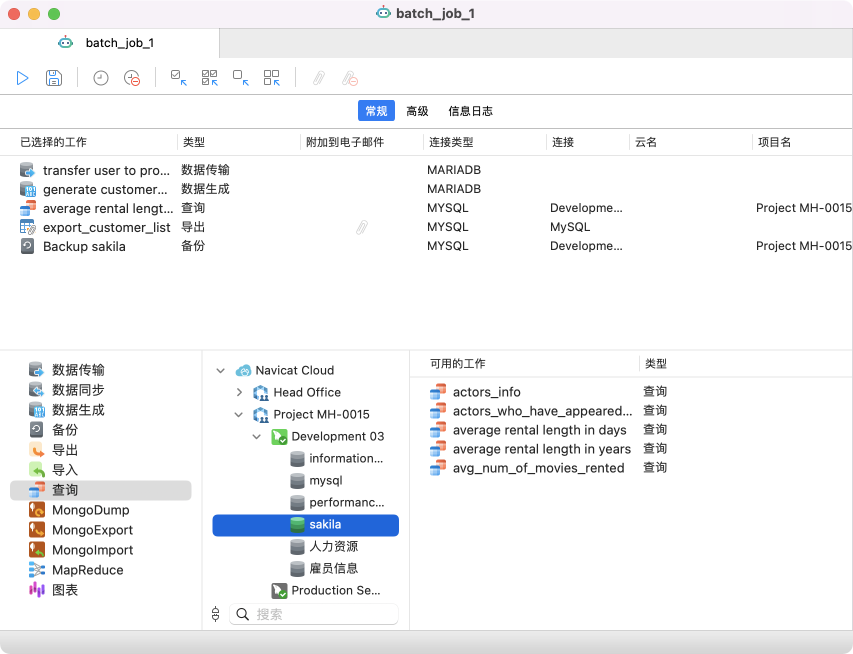Collapse the Project MH-0015 node

click(238, 415)
